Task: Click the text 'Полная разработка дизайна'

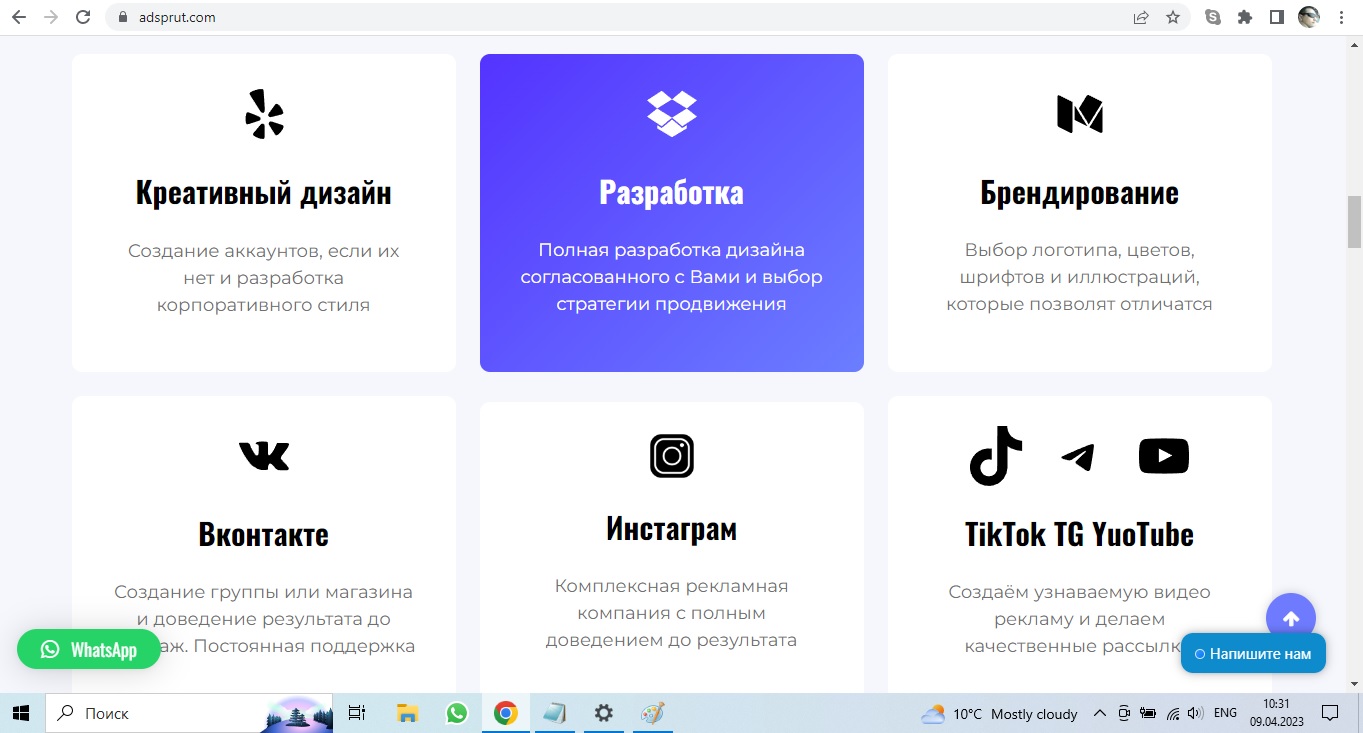Action: click(672, 250)
